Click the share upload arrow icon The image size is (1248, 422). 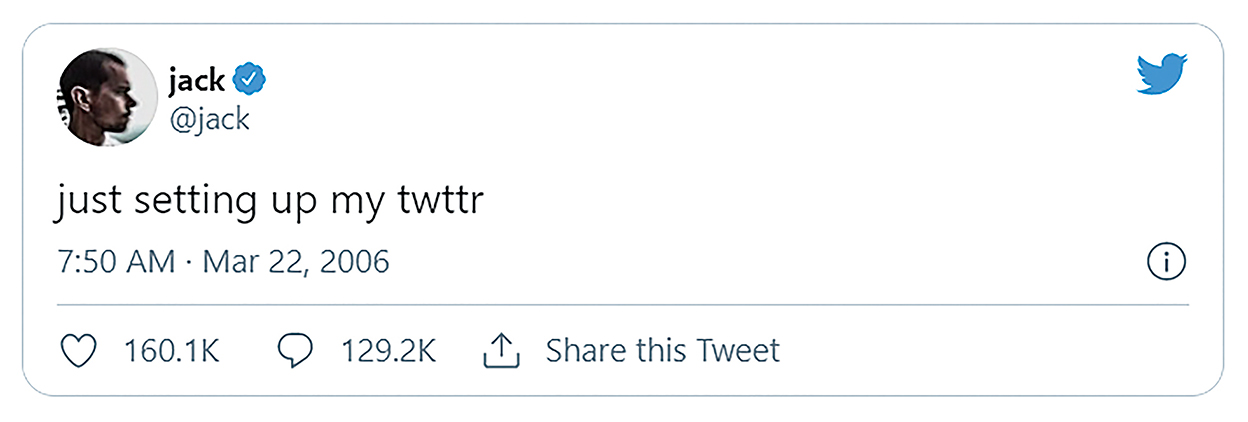coord(502,350)
